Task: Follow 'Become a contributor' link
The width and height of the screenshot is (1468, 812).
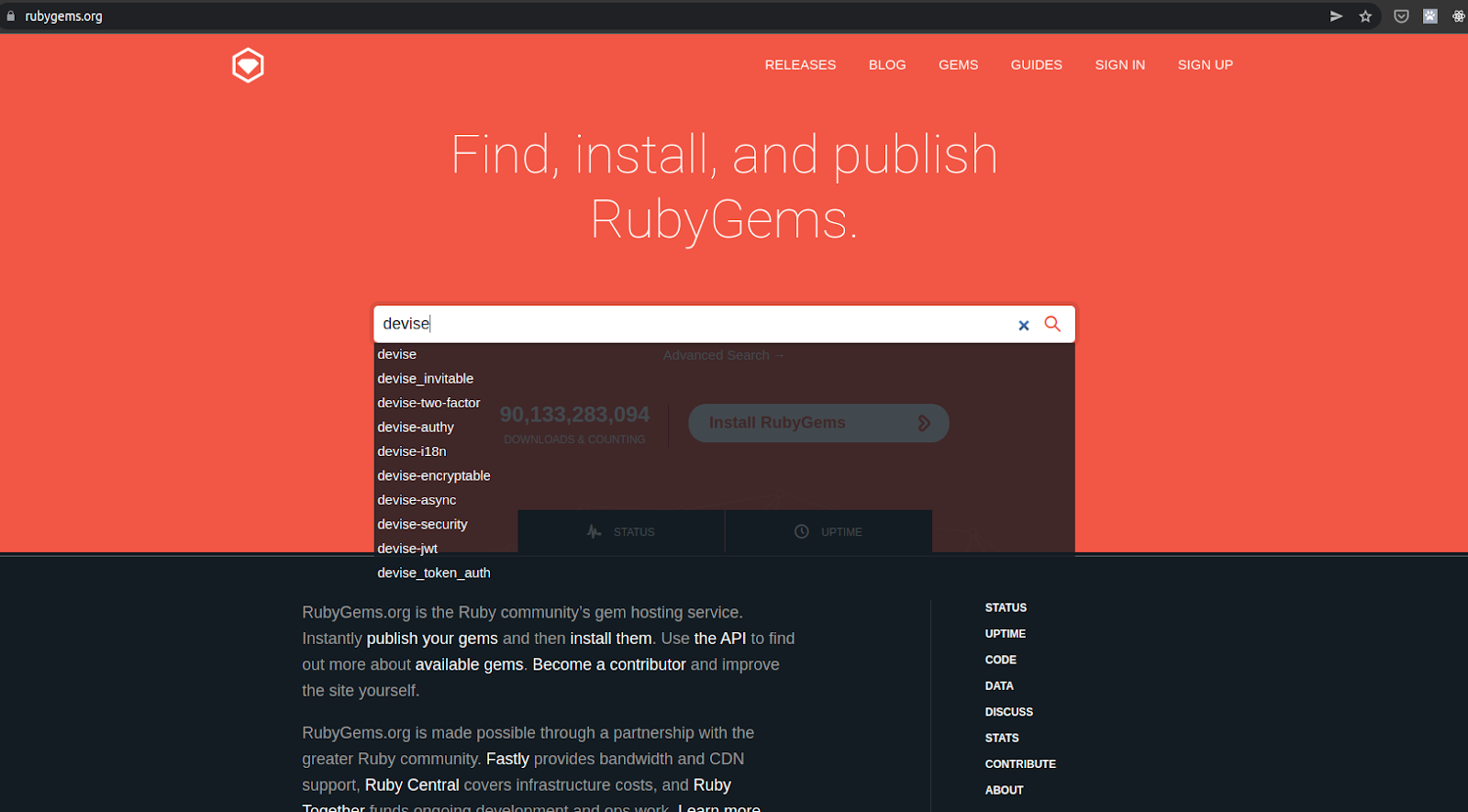Action: click(x=609, y=664)
